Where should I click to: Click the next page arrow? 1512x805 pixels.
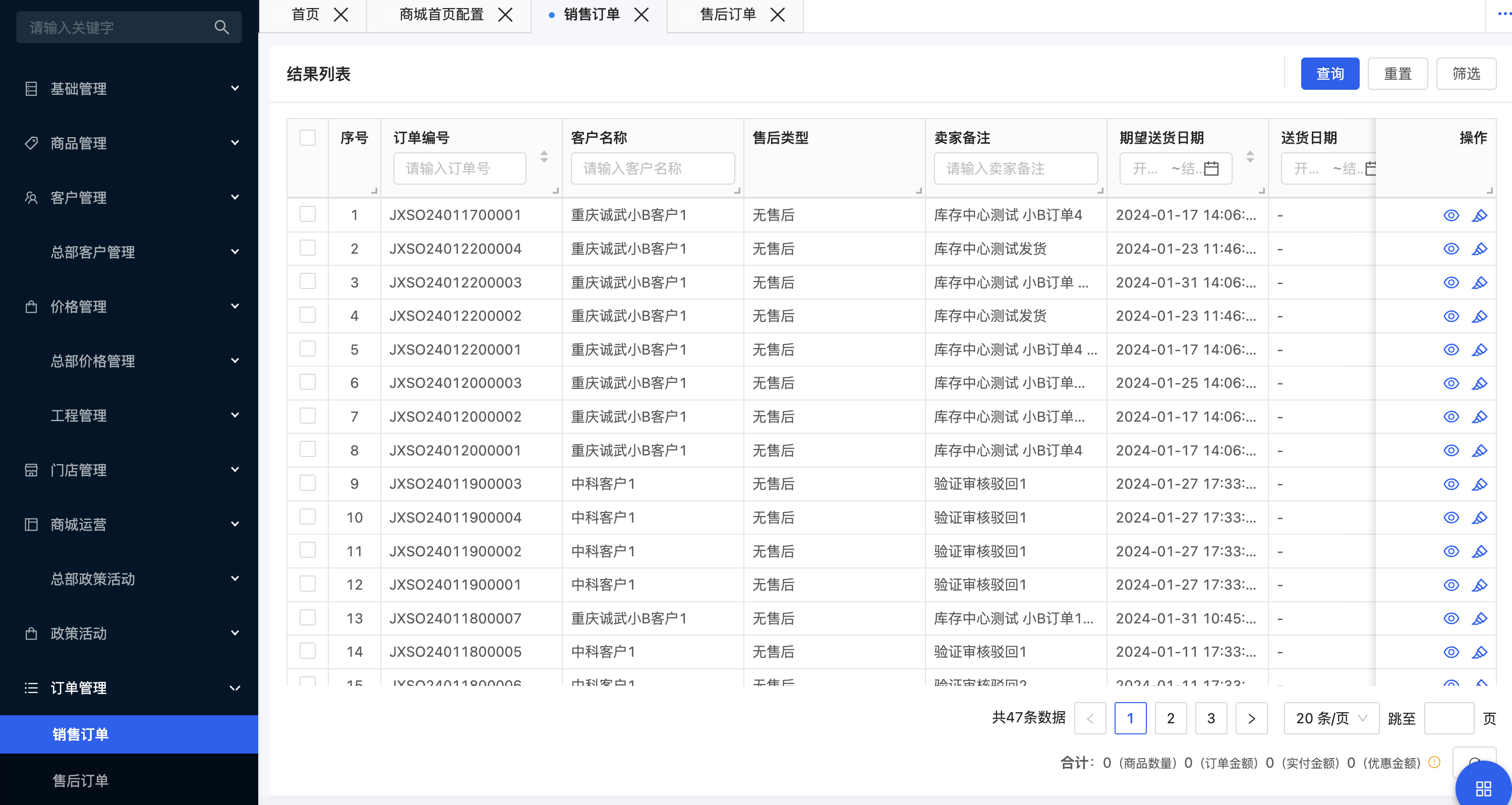point(1251,718)
